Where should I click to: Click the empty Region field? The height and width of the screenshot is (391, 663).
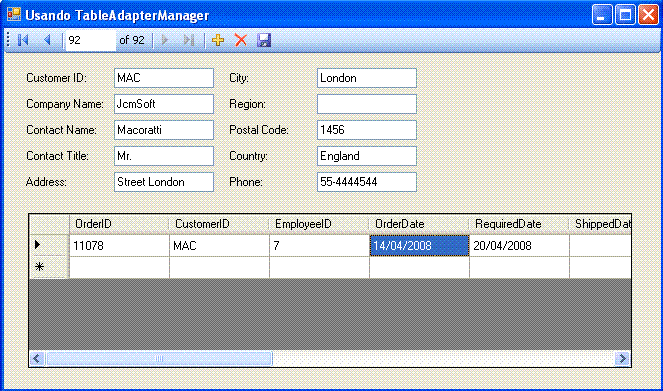367,104
